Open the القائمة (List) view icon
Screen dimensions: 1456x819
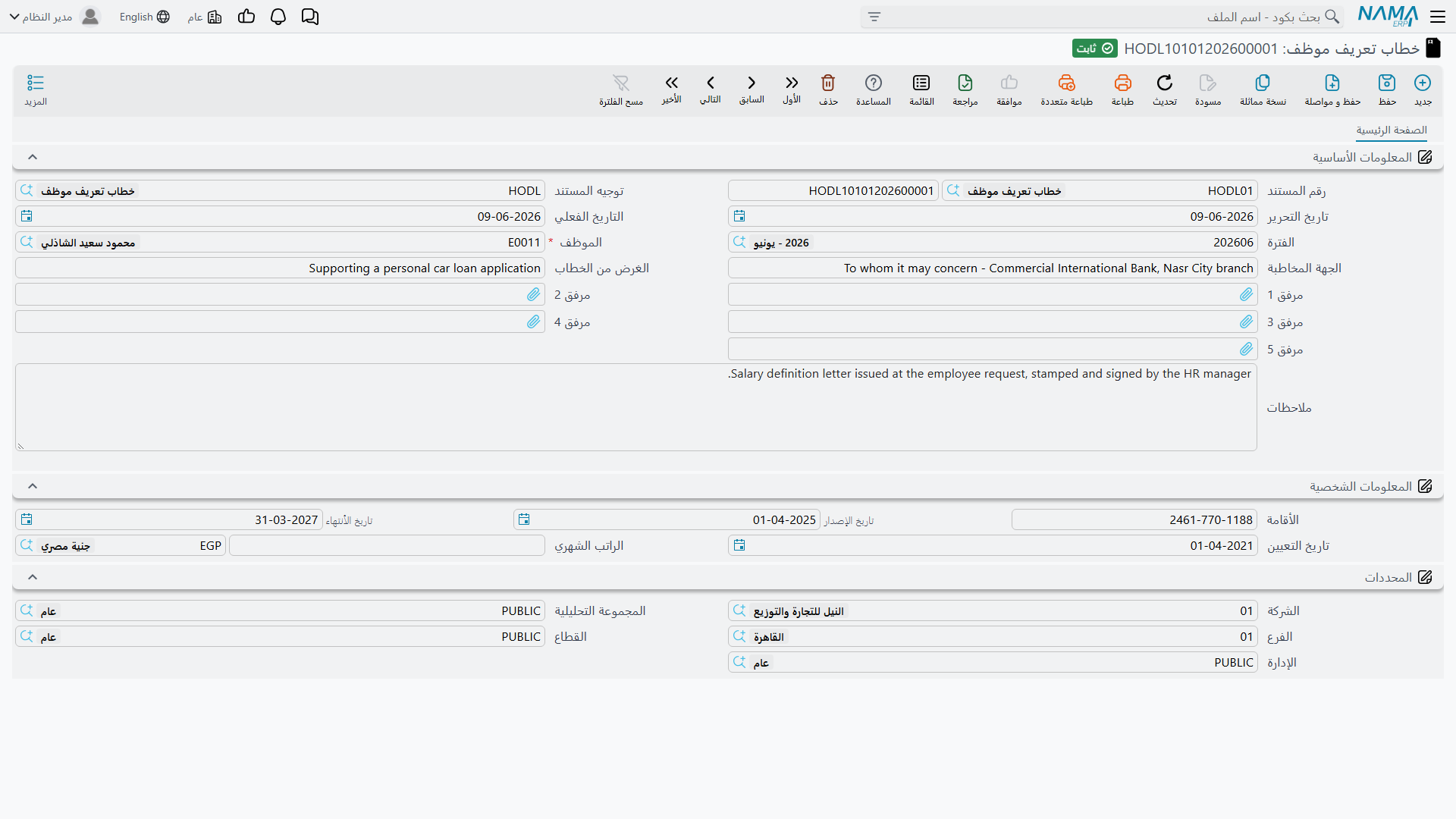point(921,83)
